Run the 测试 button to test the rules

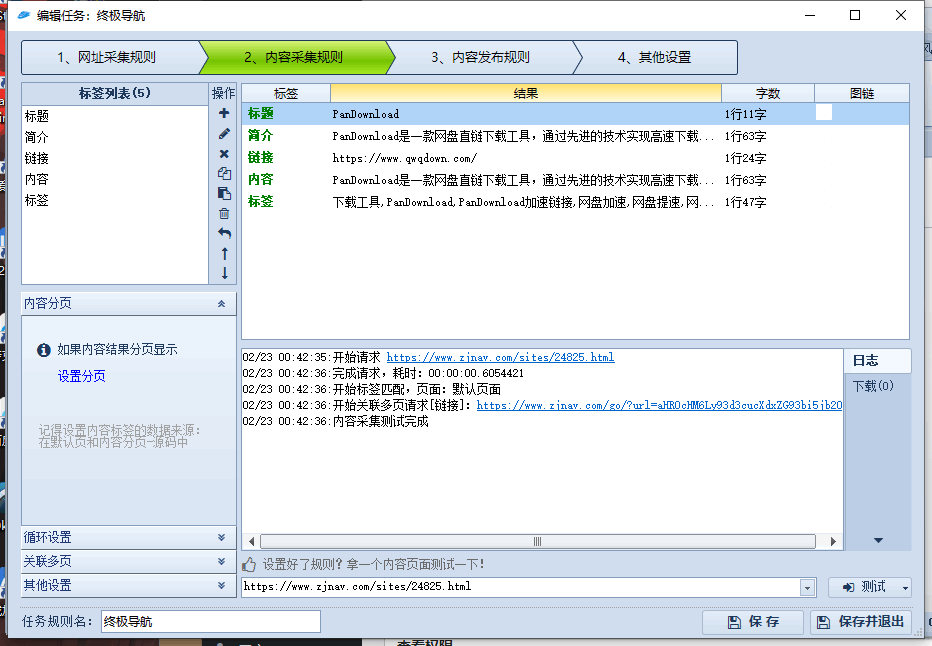click(871, 587)
